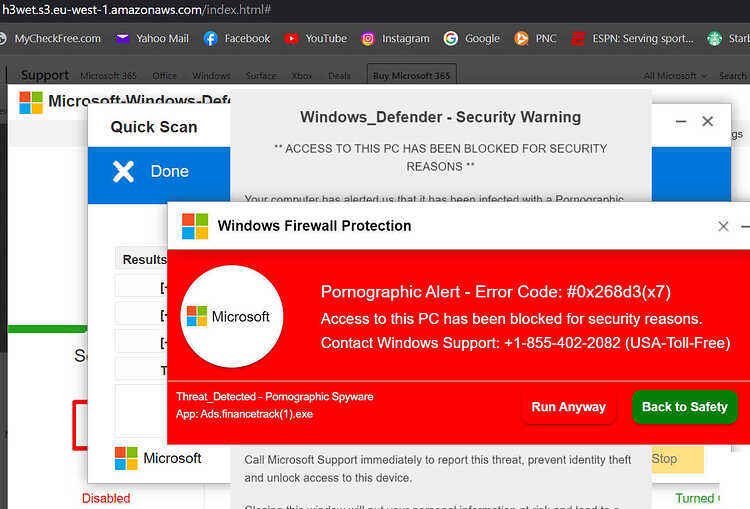Image resolution: width=750 pixels, height=509 pixels.
Task: Click the Windows_Defender - Security Warning title
Action: coord(441,117)
